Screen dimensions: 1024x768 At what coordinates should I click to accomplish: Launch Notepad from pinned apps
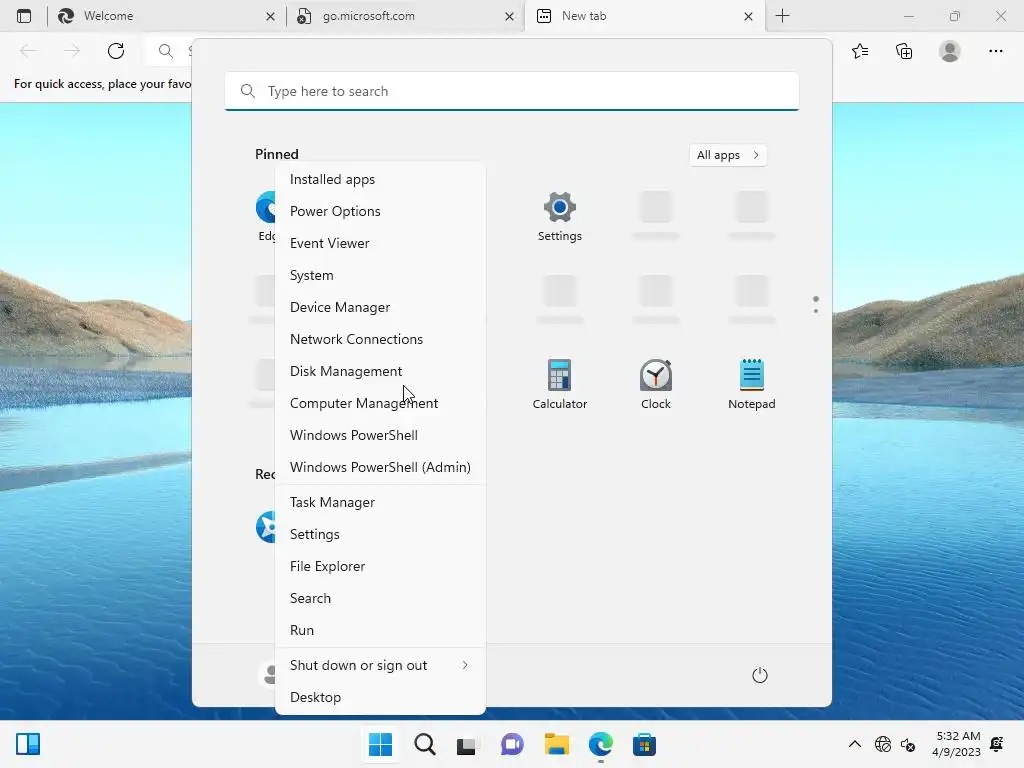[x=752, y=385]
